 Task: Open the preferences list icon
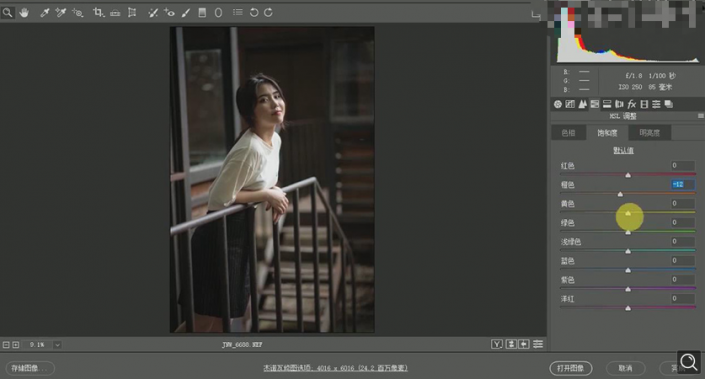(238, 13)
